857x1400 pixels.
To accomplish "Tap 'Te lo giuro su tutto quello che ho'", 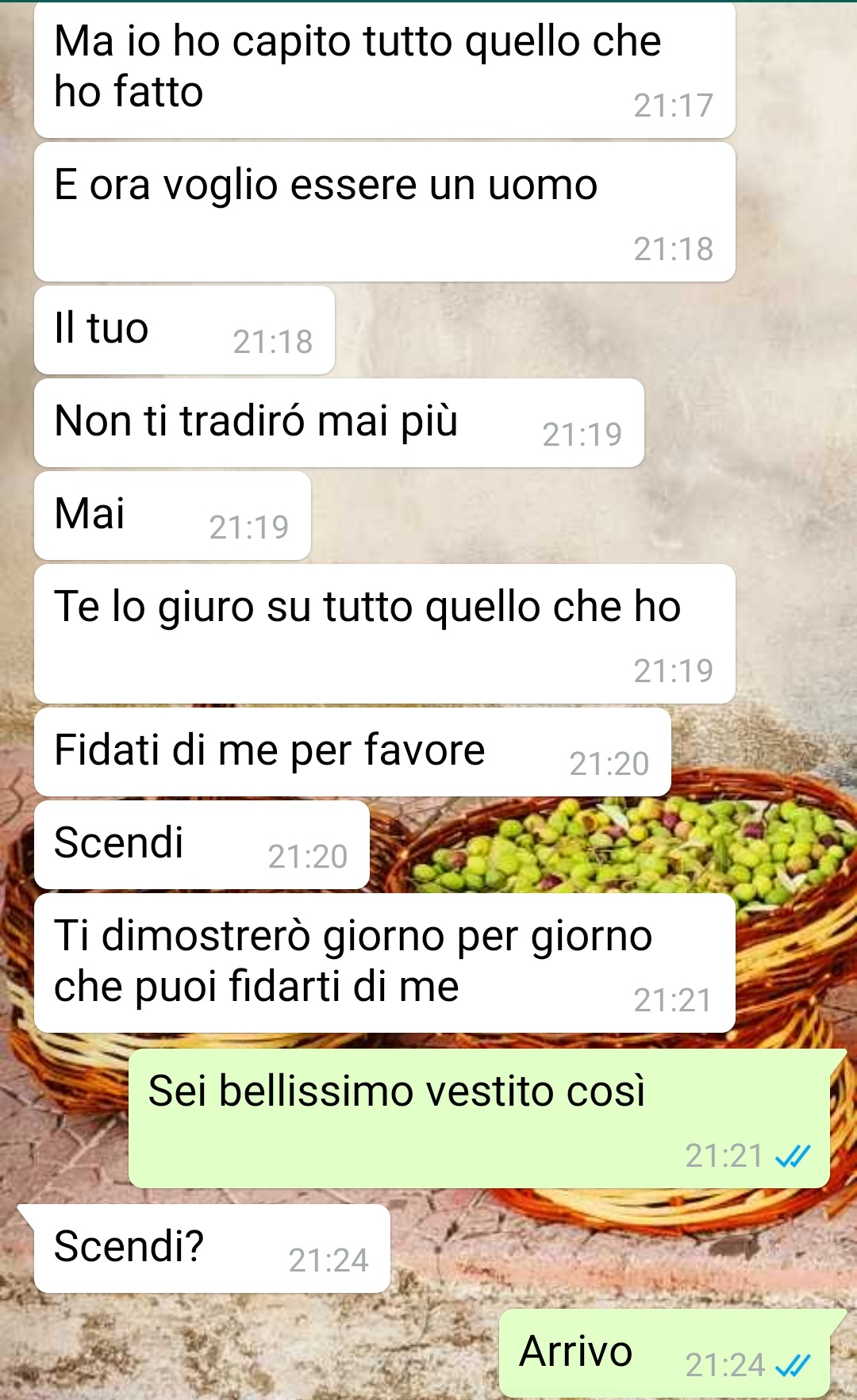I will tap(385, 634).
